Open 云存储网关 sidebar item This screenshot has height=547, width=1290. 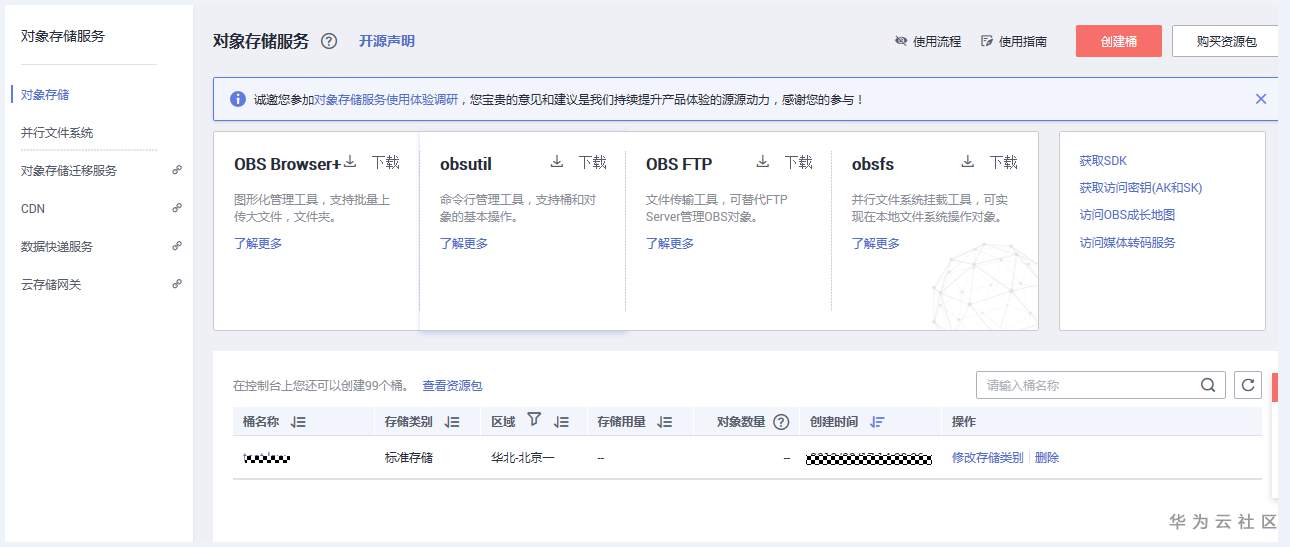pos(51,285)
